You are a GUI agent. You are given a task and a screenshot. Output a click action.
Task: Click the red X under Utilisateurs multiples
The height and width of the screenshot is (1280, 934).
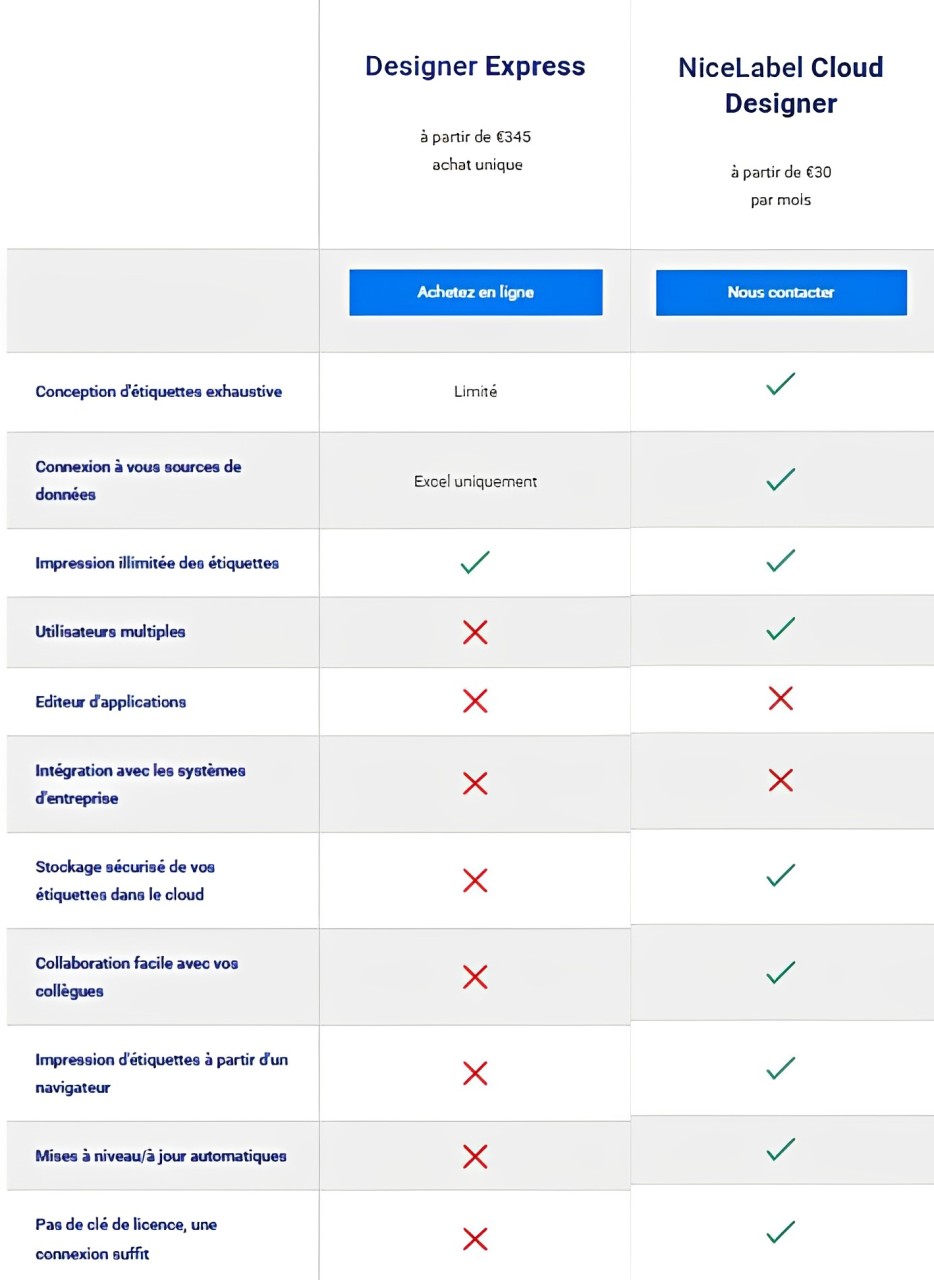point(475,631)
